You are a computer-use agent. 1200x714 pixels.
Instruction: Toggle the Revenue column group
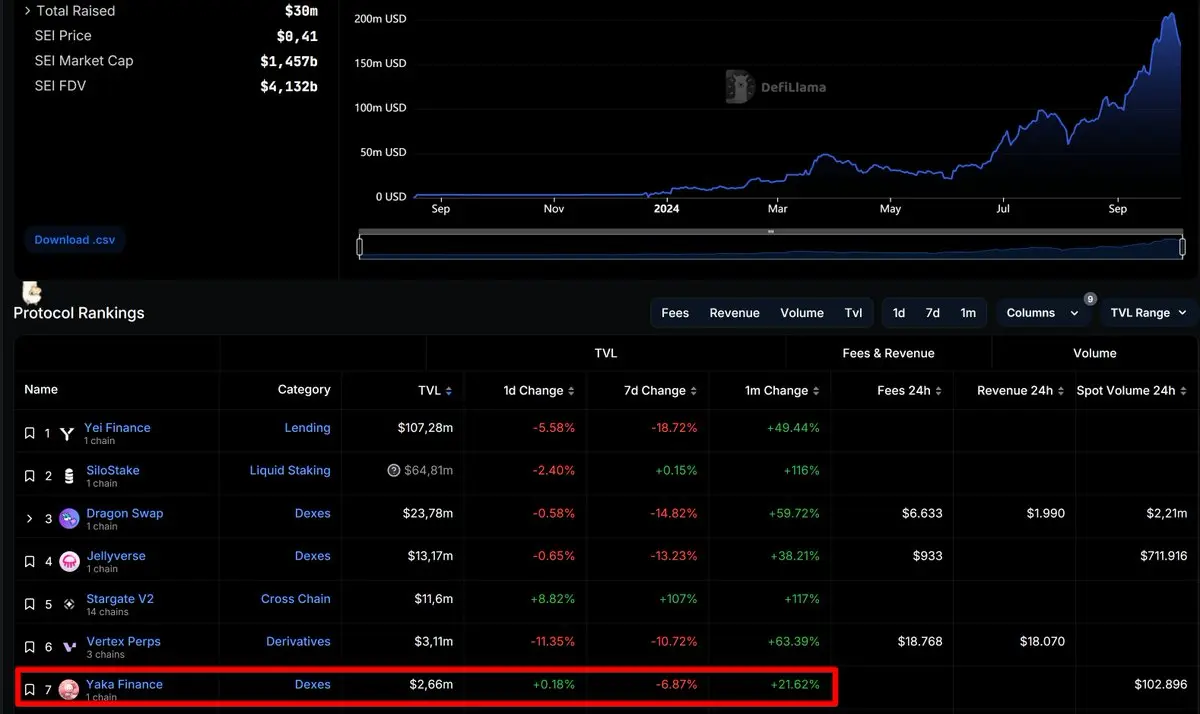[735, 313]
